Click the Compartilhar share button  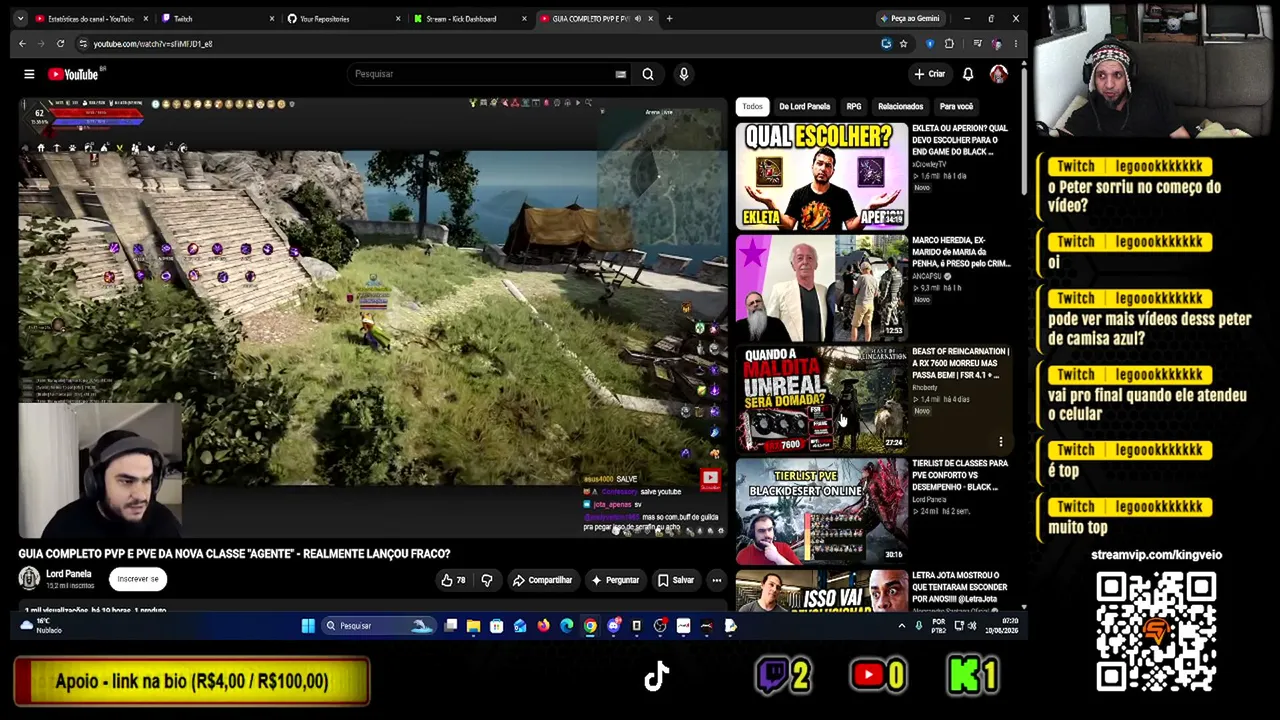coord(543,580)
